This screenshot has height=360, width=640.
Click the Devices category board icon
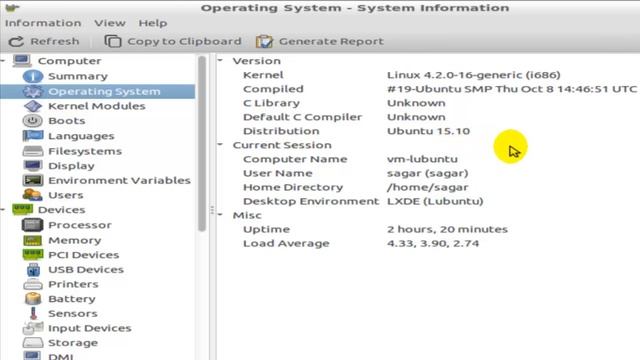coord(22,210)
